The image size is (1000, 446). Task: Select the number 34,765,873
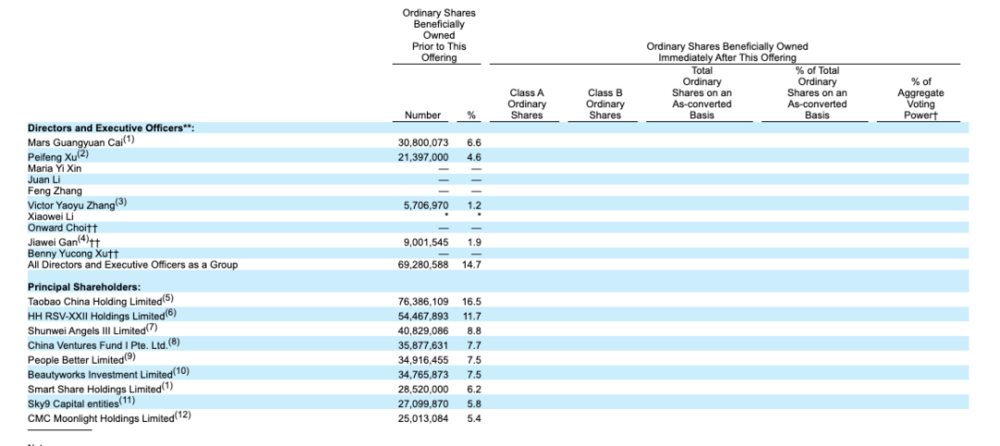(x=423, y=375)
